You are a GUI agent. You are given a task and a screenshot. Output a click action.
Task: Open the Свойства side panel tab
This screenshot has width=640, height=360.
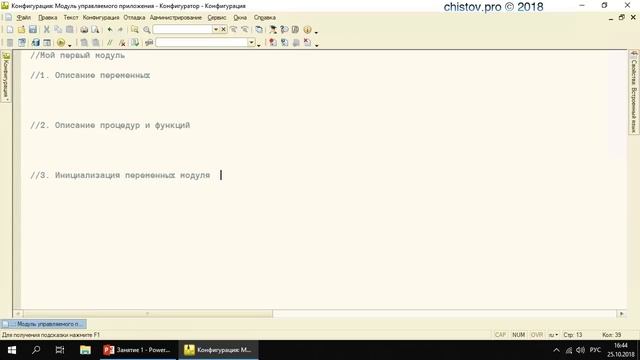tap(633, 72)
